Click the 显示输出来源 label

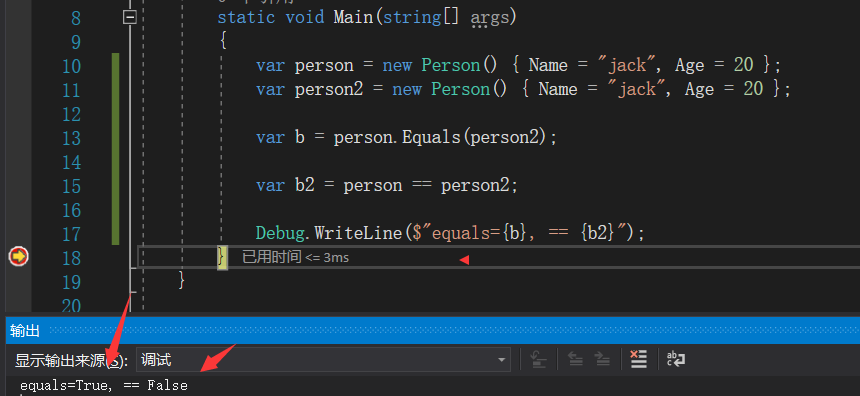[71, 360]
